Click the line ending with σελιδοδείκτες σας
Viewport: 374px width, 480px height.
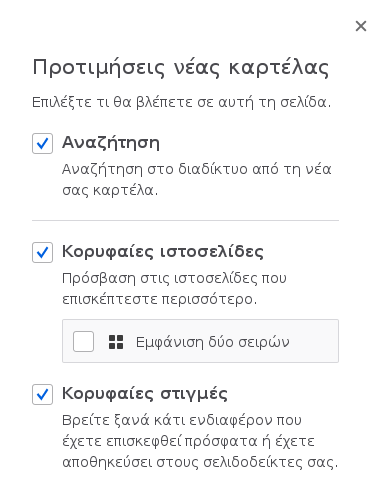click(200, 462)
